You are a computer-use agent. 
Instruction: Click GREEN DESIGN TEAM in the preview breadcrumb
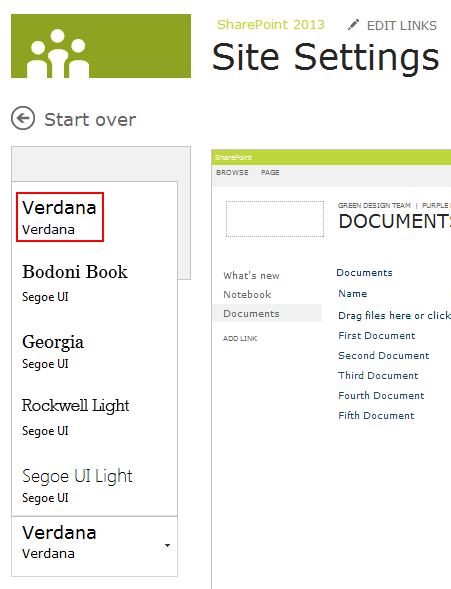[x=374, y=205]
